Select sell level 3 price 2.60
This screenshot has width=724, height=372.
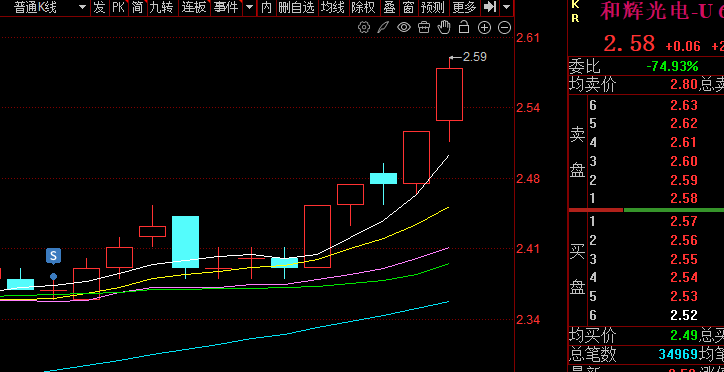[x=684, y=161]
